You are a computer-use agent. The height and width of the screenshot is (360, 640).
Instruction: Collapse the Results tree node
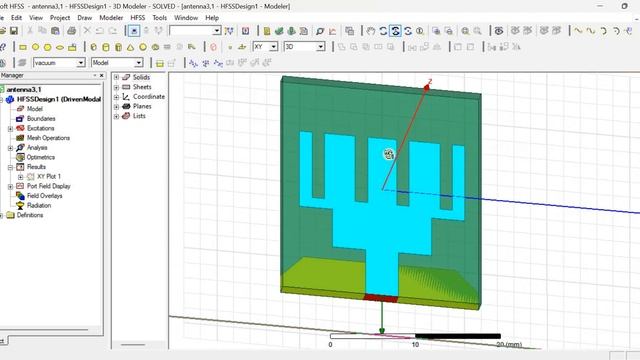(11, 167)
